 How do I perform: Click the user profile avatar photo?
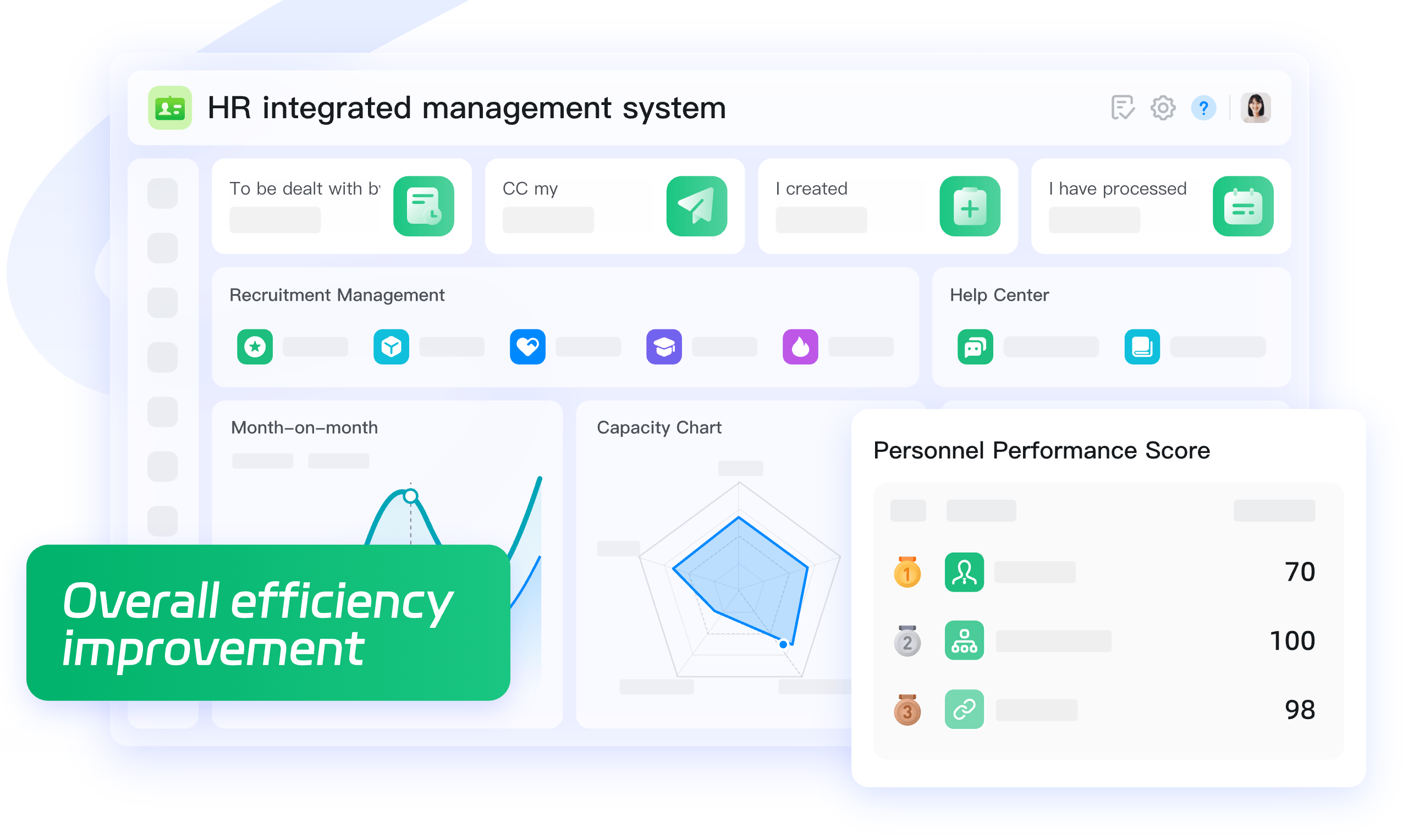[1255, 108]
